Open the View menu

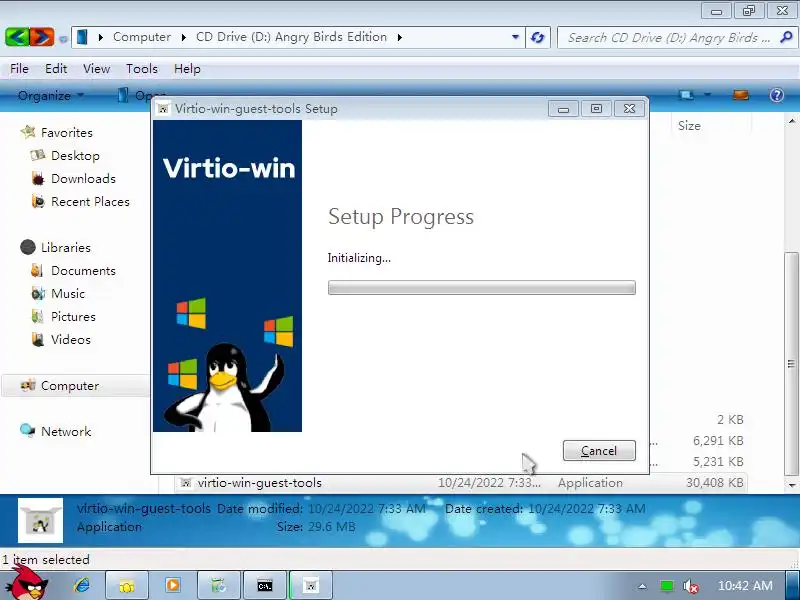pyautogui.click(x=96, y=68)
